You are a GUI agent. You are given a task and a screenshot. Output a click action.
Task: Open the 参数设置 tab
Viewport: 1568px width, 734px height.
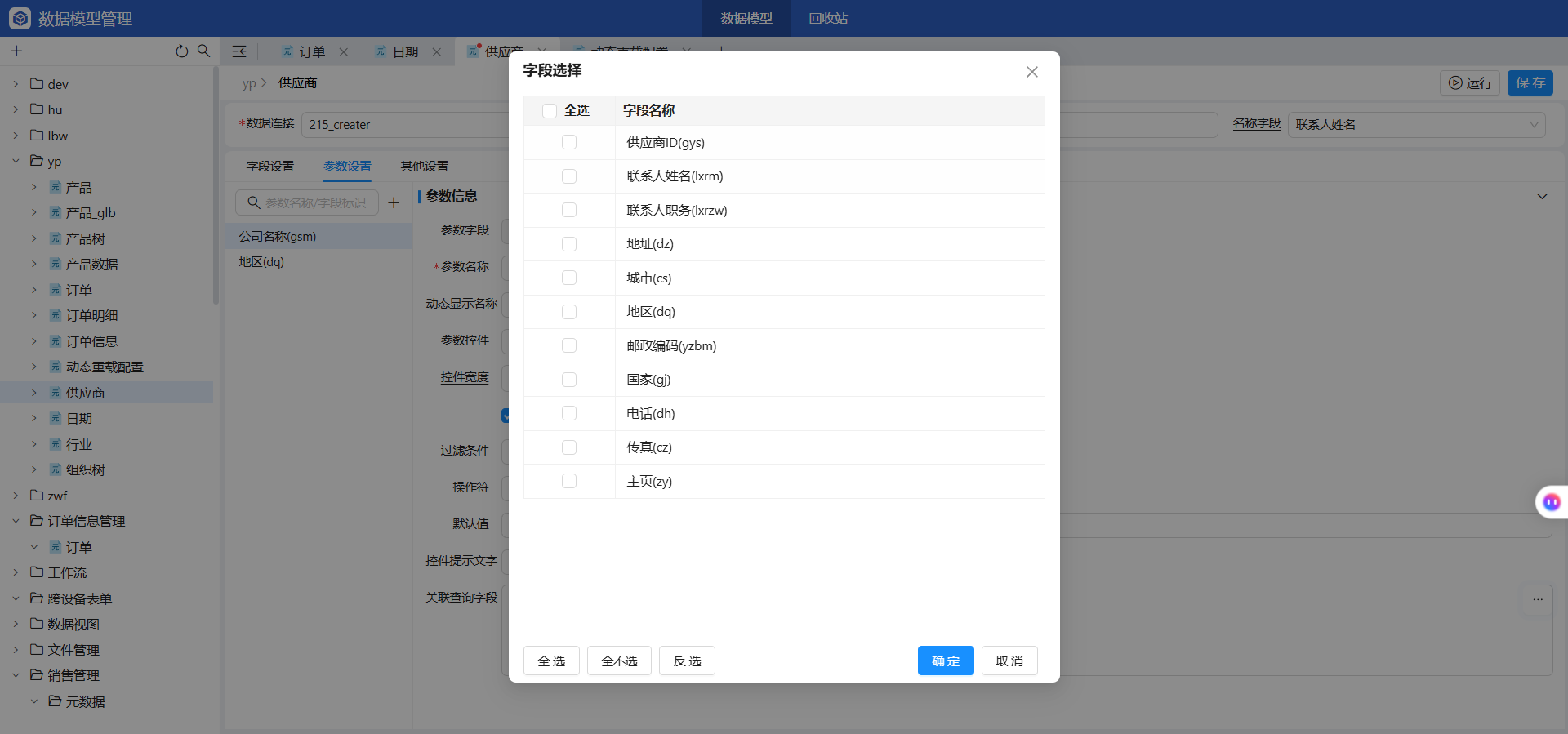(347, 166)
